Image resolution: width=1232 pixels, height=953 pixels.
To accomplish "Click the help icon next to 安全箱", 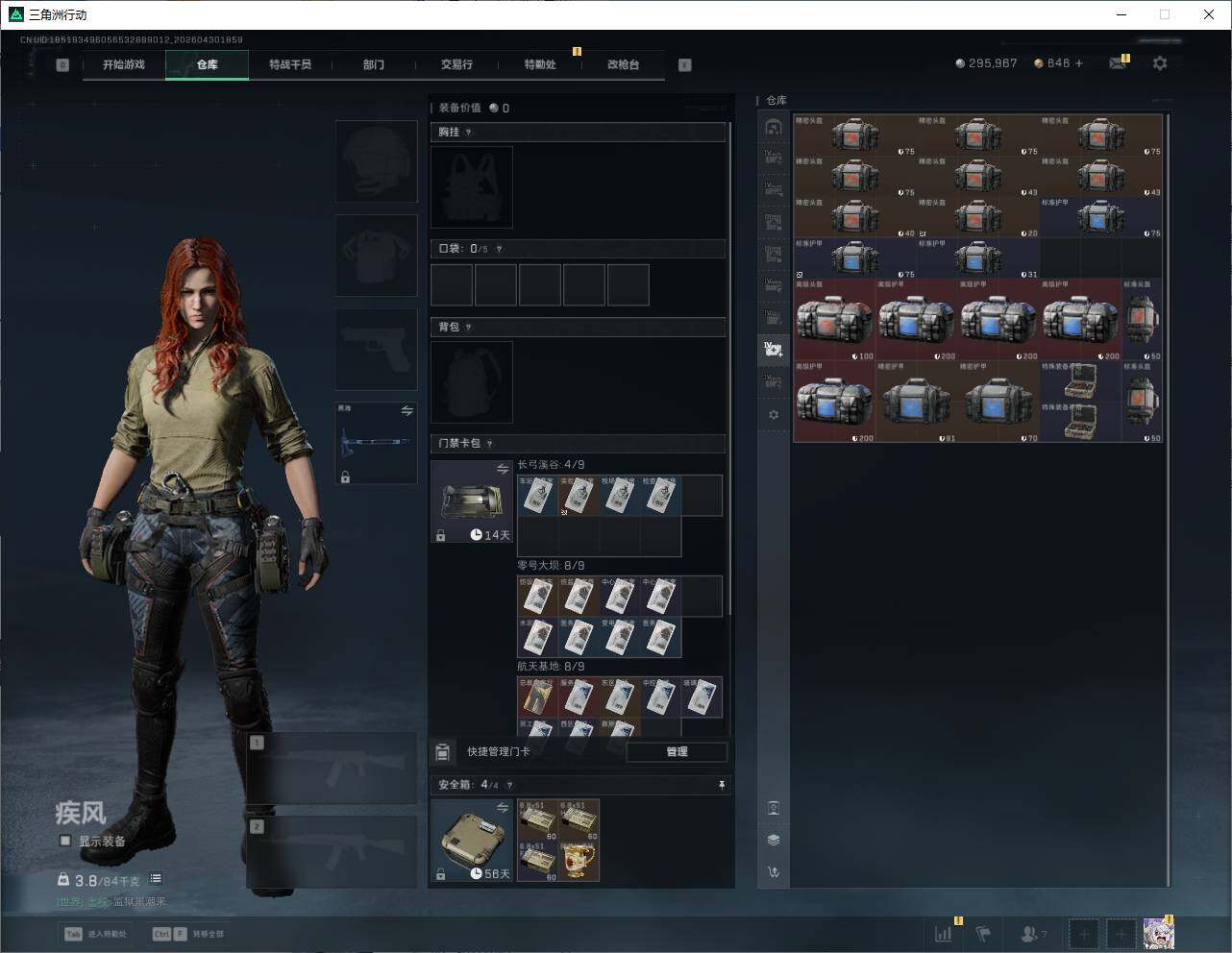I will click(x=509, y=785).
